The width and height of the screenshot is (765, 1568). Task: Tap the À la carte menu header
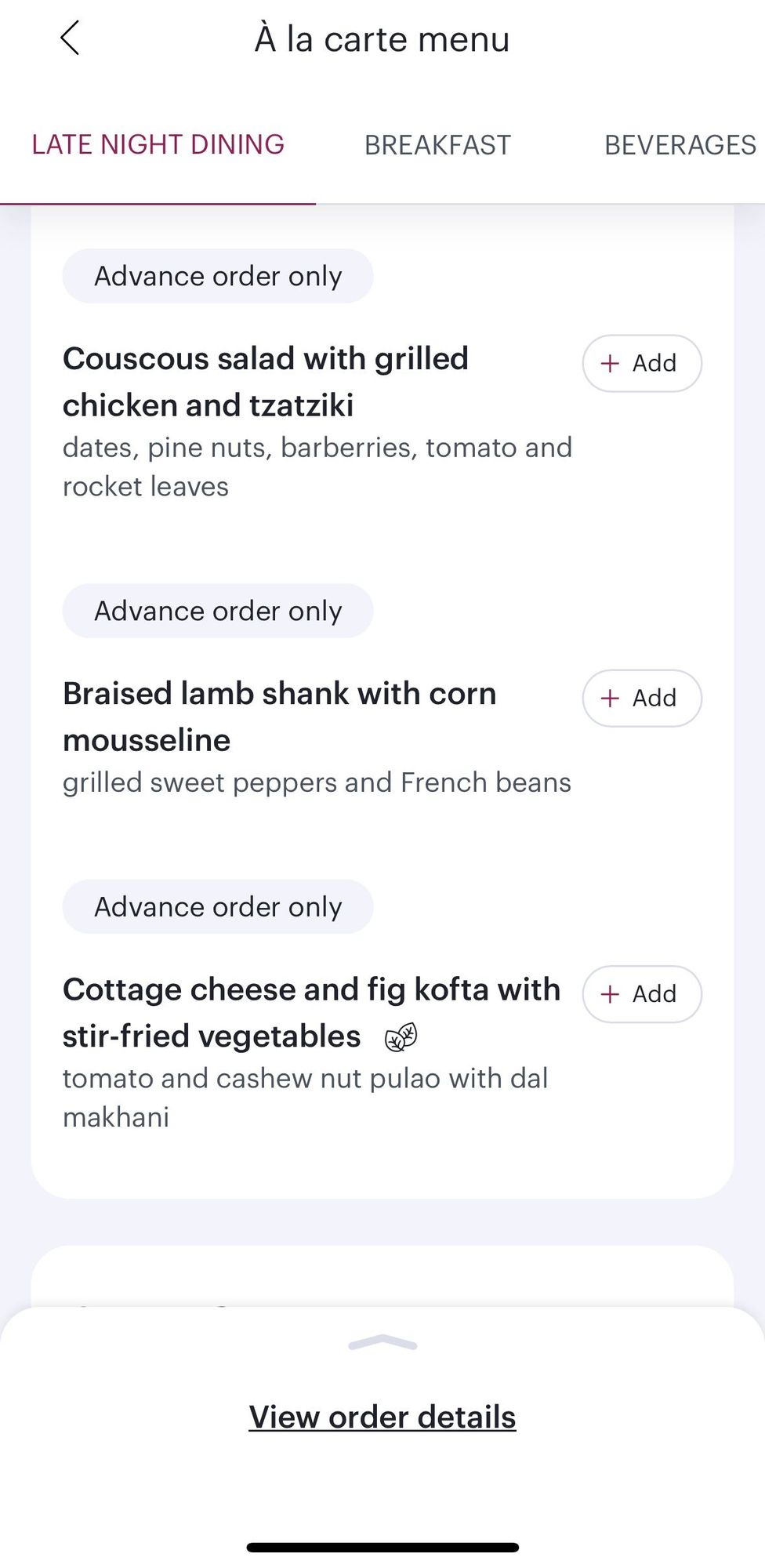coord(382,39)
